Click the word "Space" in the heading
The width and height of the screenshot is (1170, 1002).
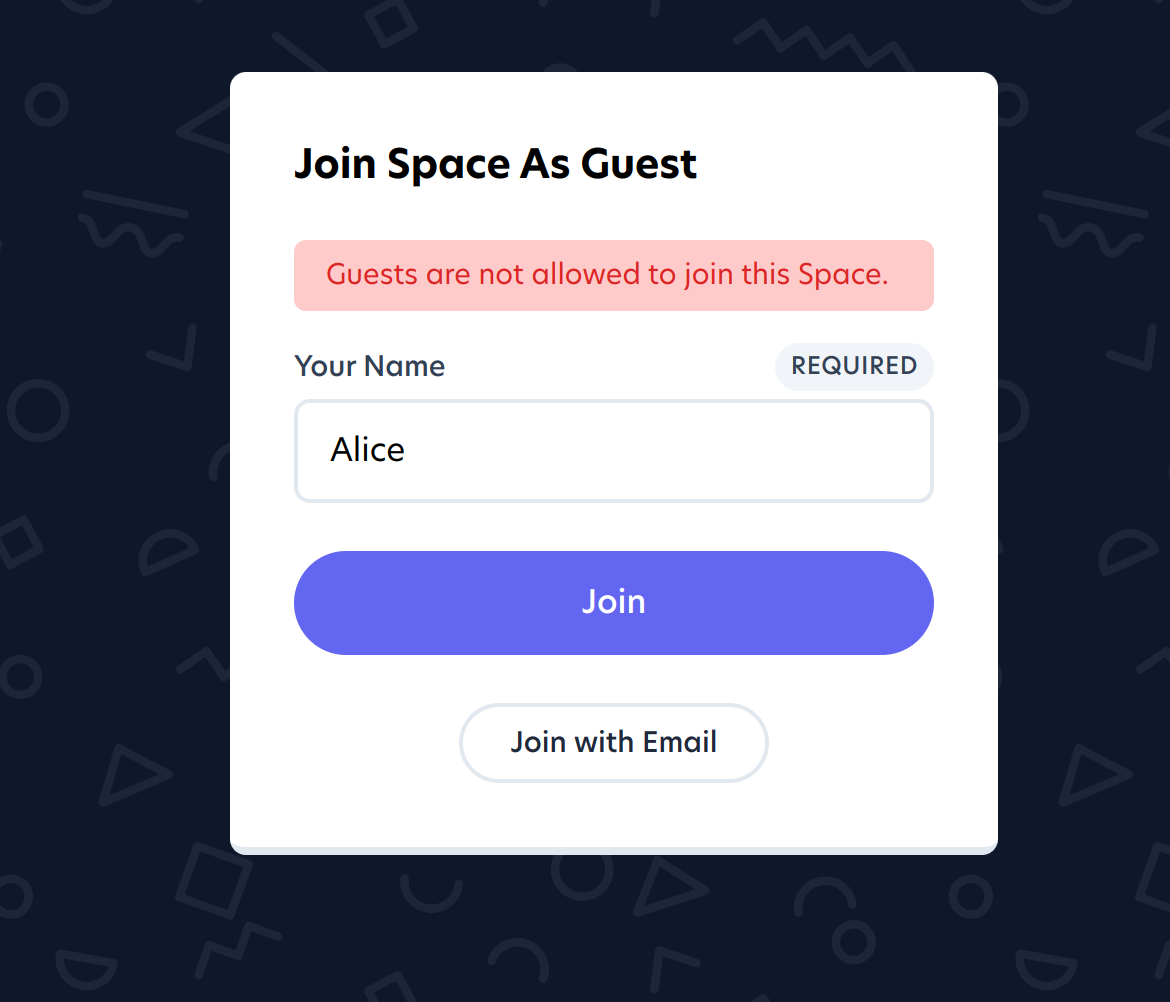tap(448, 164)
